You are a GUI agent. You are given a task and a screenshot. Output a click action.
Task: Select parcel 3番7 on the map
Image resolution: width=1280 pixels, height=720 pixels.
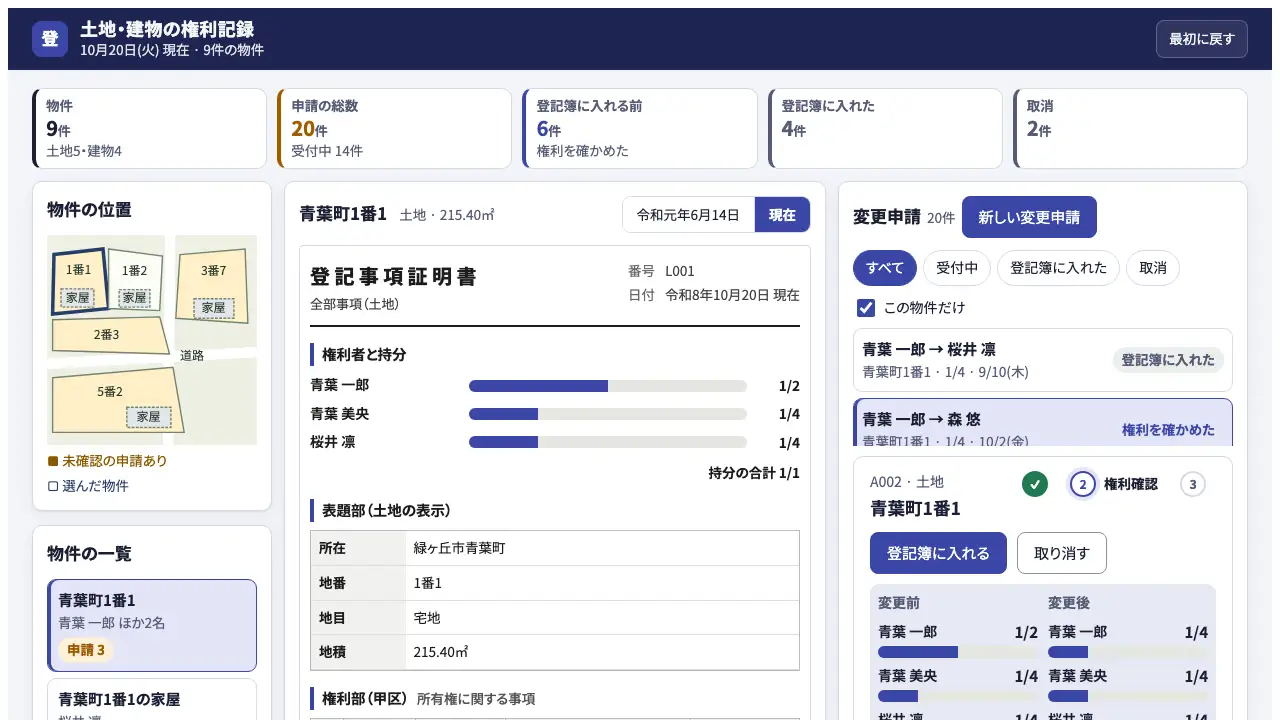click(x=213, y=284)
